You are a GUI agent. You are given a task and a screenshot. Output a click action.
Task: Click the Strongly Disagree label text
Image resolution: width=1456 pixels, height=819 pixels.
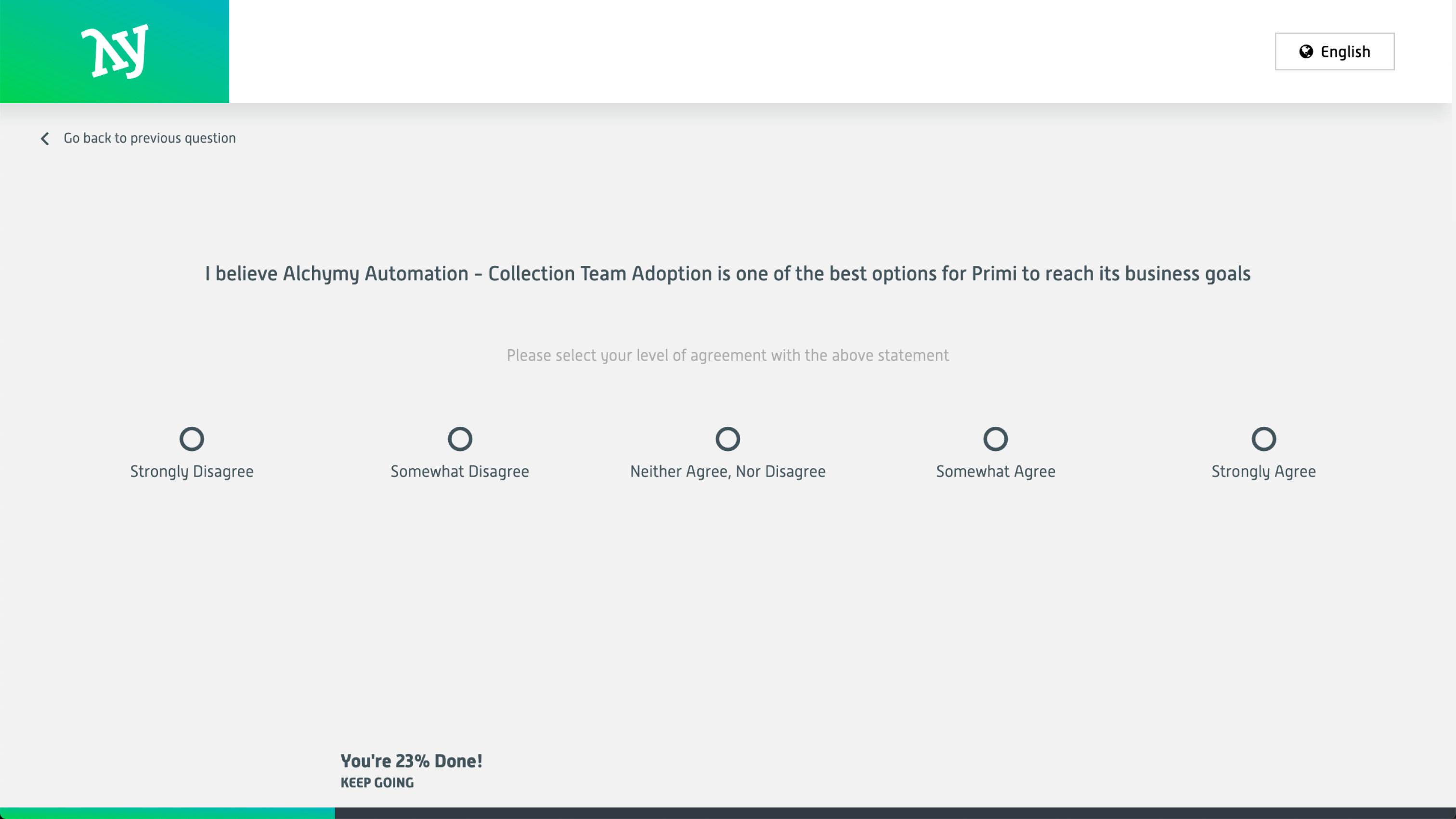[192, 471]
